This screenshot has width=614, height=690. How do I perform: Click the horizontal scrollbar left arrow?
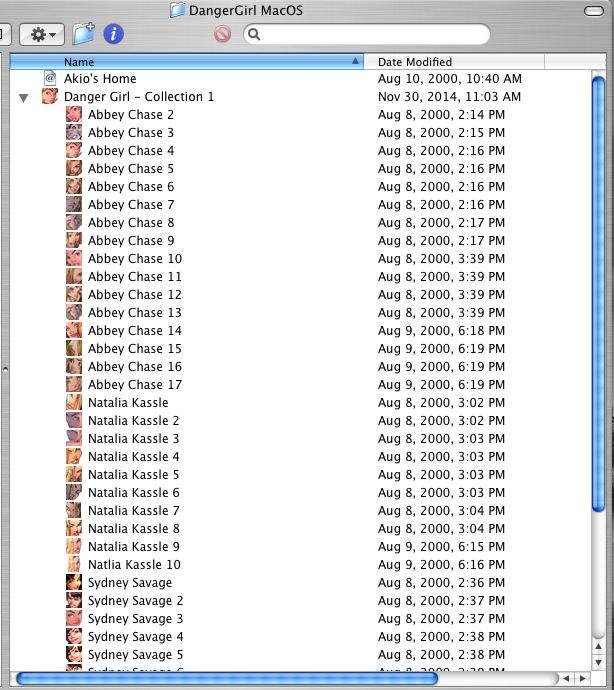(x=566, y=679)
